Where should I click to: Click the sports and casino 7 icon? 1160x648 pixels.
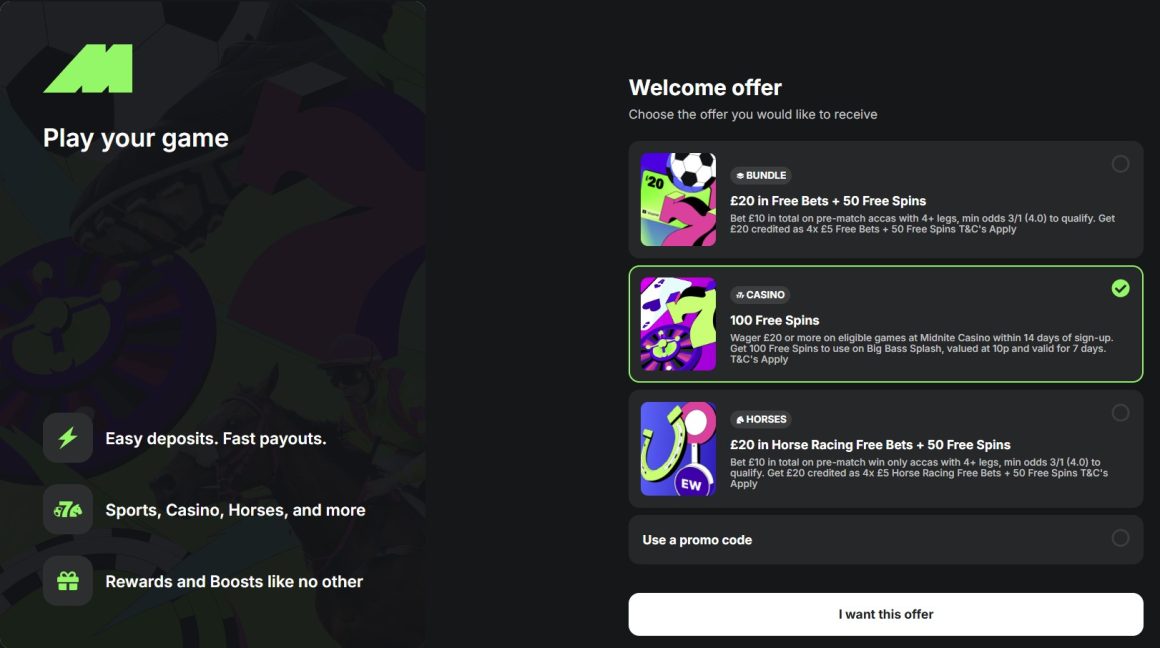tap(68, 510)
